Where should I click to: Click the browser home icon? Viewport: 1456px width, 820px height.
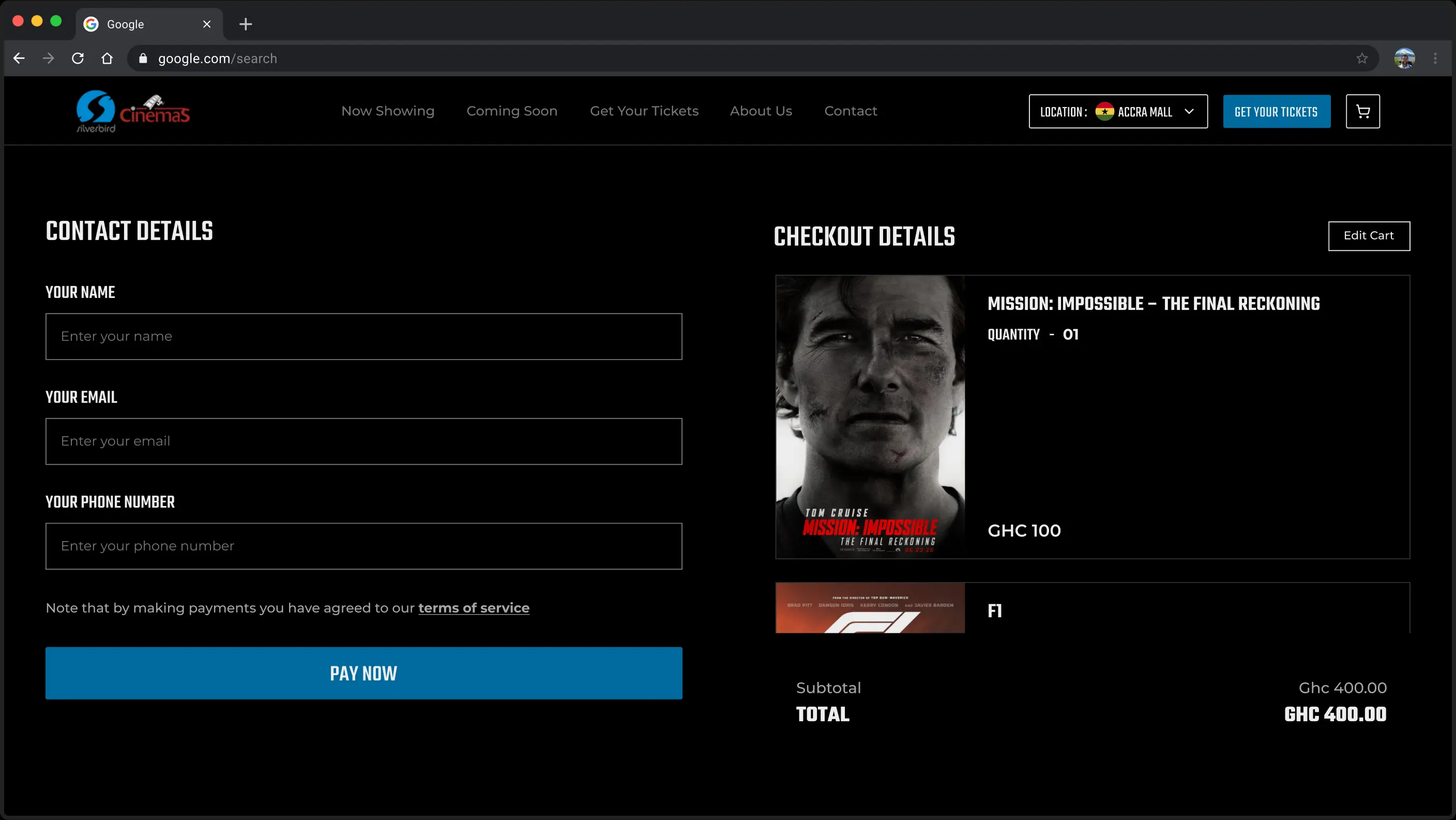pos(107,58)
